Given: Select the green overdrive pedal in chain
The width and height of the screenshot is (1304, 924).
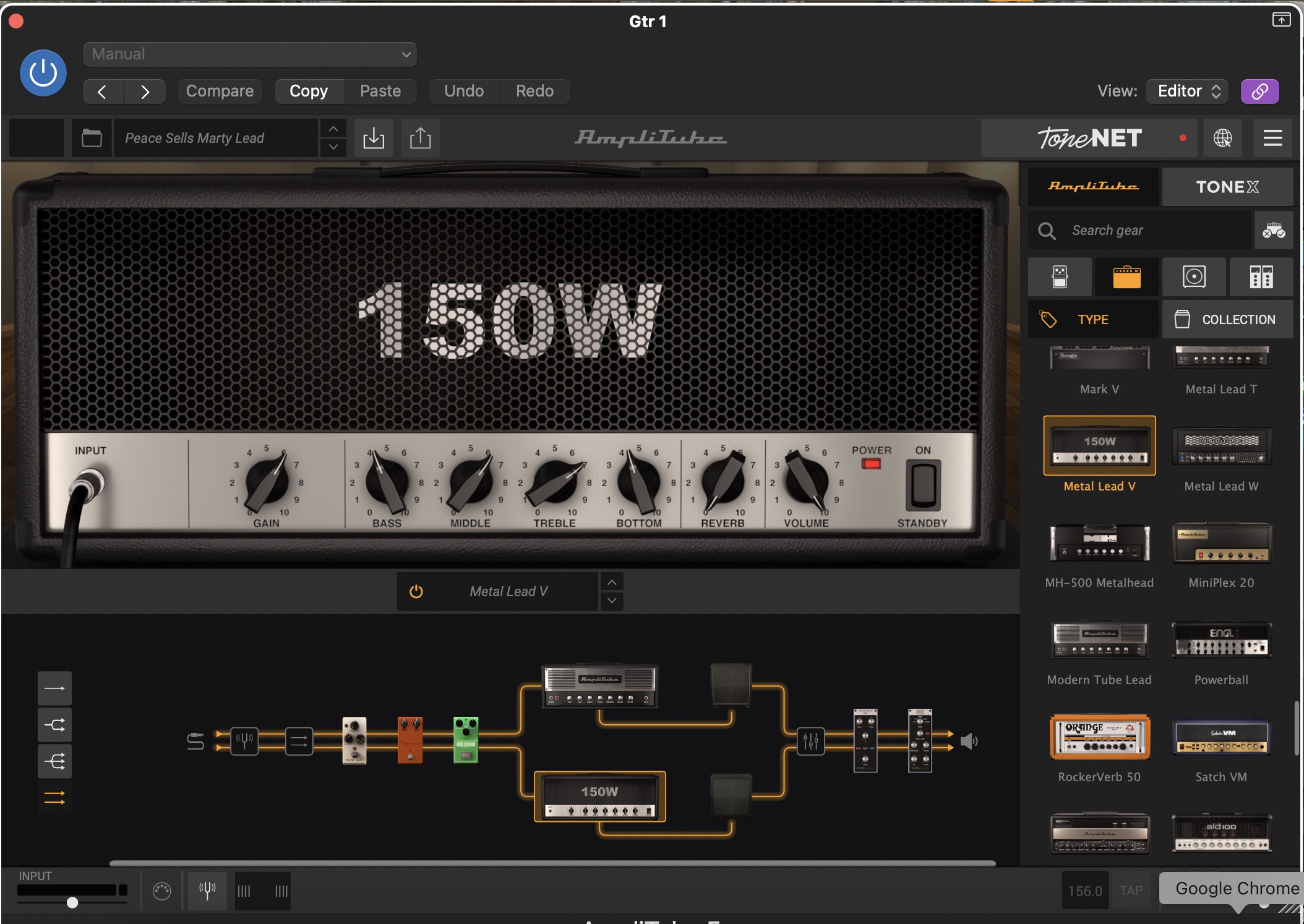Looking at the screenshot, I should pos(466,740).
